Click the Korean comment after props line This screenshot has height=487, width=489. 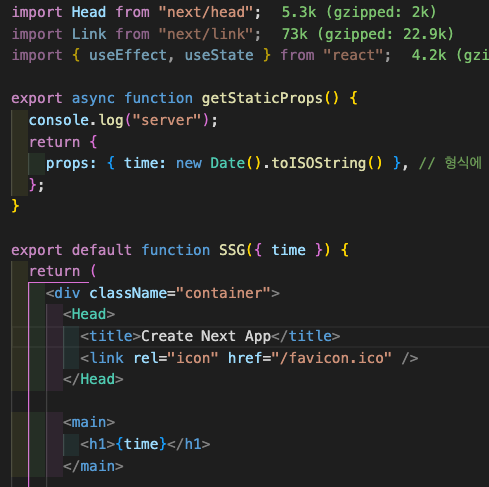tap(450, 163)
